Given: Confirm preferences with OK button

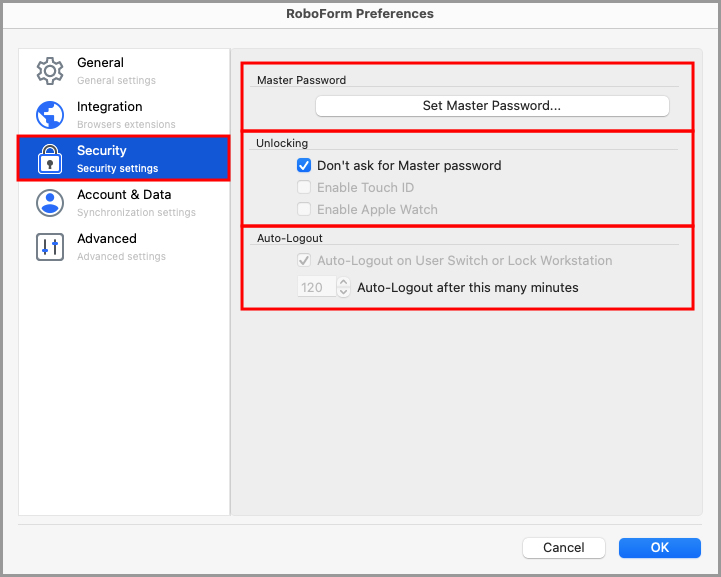Looking at the screenshot, I should click(x=660, y=548).
